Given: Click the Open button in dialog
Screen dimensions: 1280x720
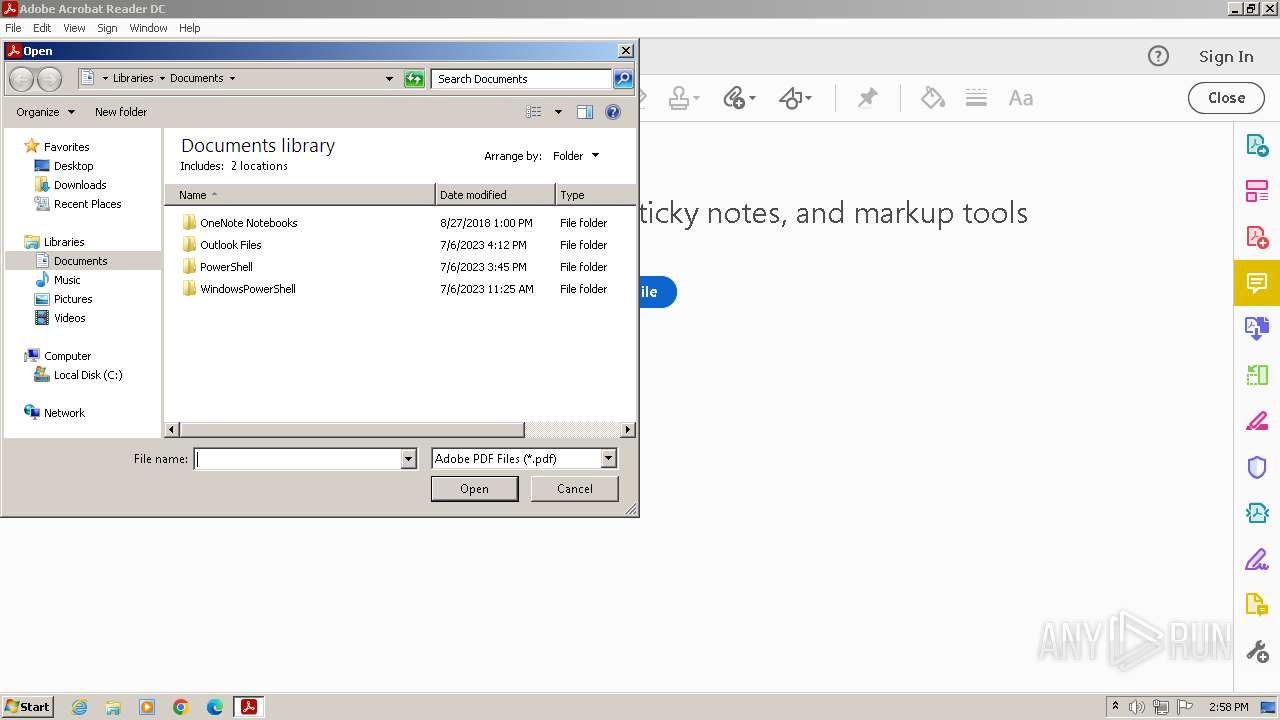Looking at the screenshot, I should [x=474, y=488].
